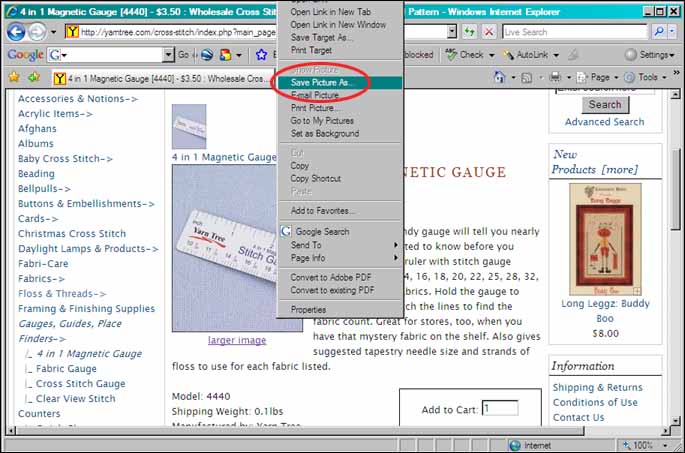The image size is (685, 453).
Task: Click the Check spelling toolbar button
Action: [464, 55]
